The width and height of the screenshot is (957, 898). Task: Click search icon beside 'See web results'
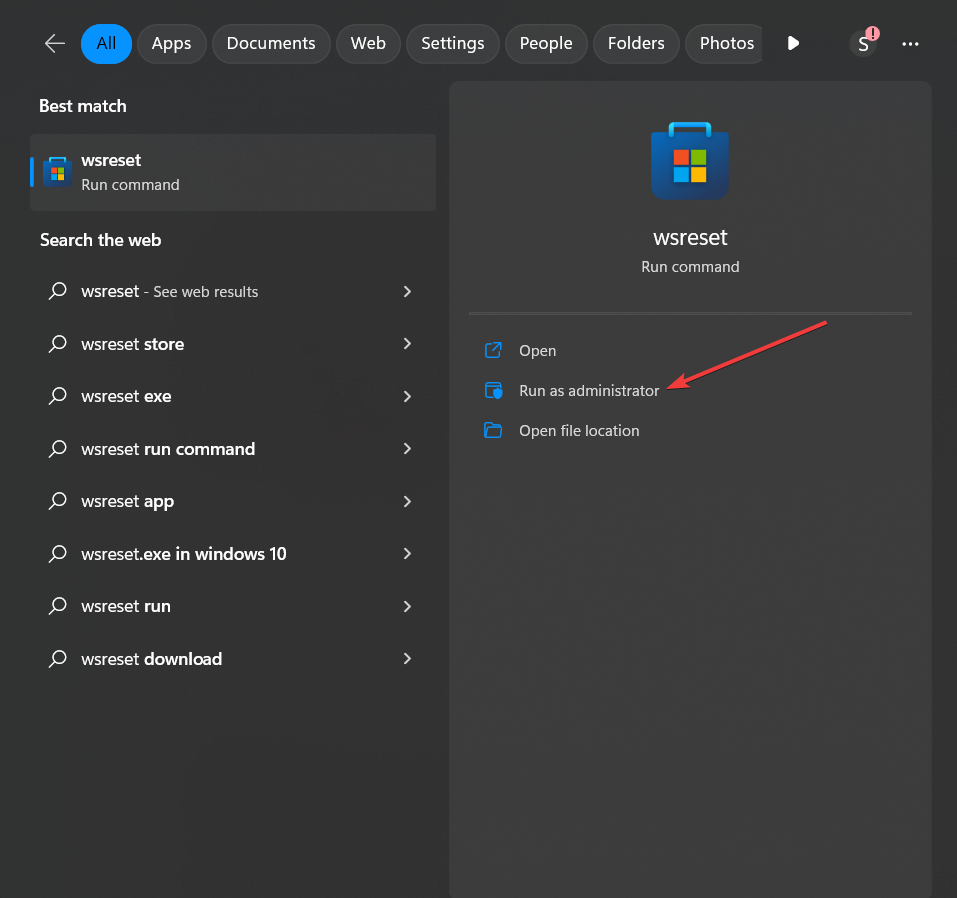(x=57, y=291)
